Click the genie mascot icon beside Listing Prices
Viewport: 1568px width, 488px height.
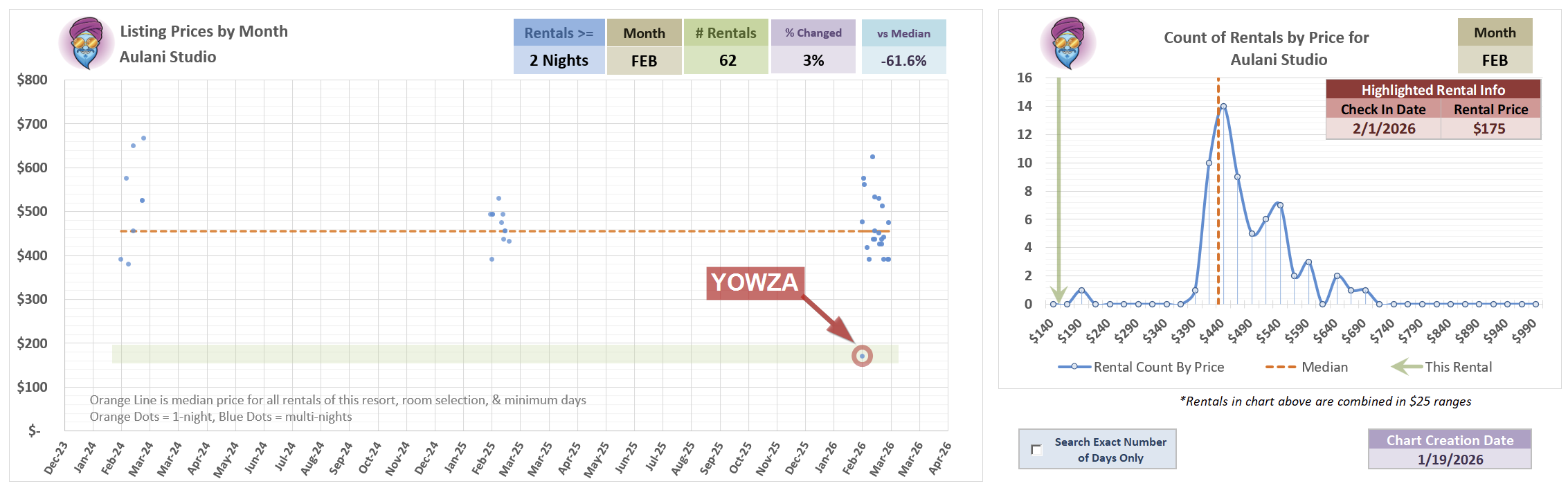pyautogui.click(x=86, y=43)
